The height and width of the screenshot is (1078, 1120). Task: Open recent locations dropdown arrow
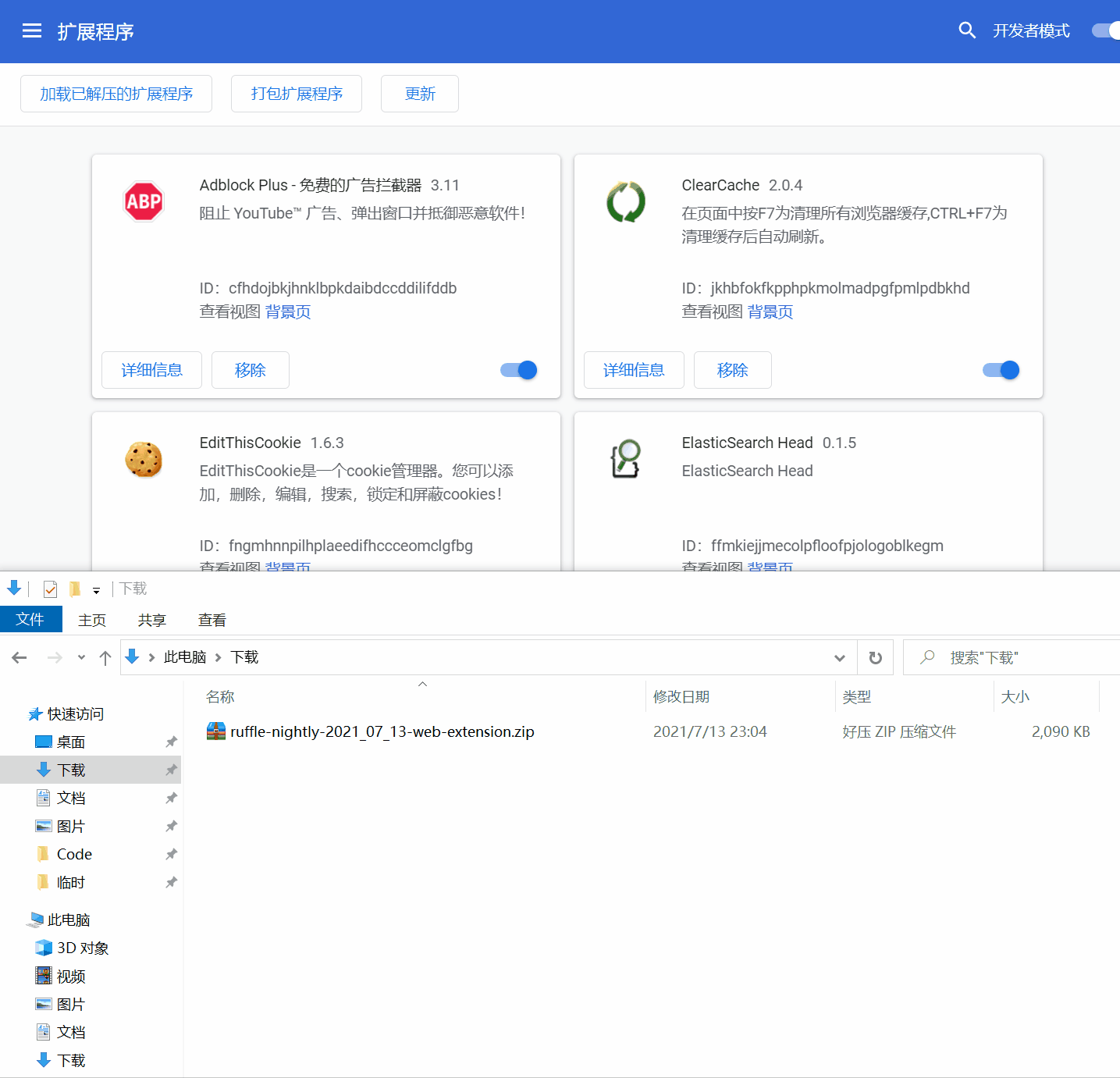[x=81, y=657]
